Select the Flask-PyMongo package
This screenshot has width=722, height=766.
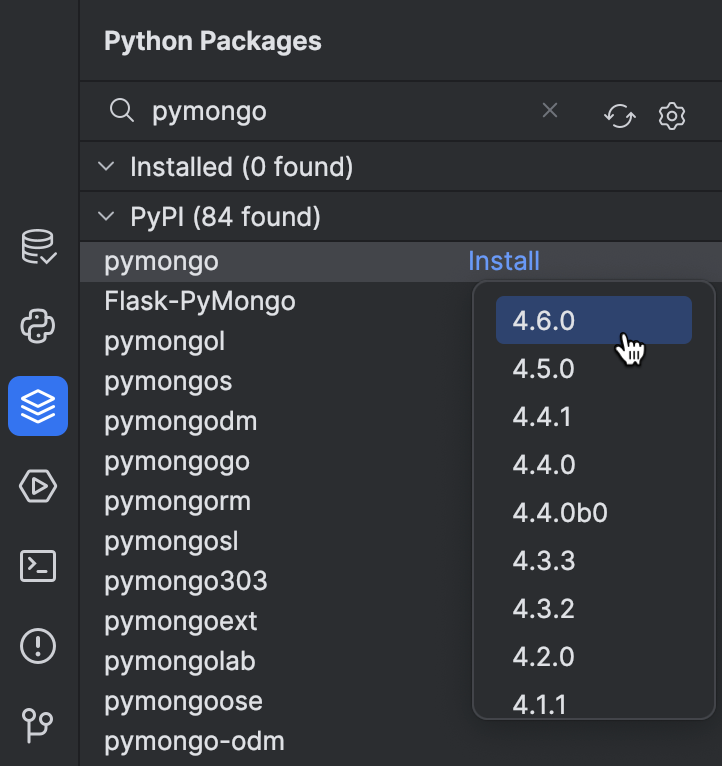coord(200,301)
